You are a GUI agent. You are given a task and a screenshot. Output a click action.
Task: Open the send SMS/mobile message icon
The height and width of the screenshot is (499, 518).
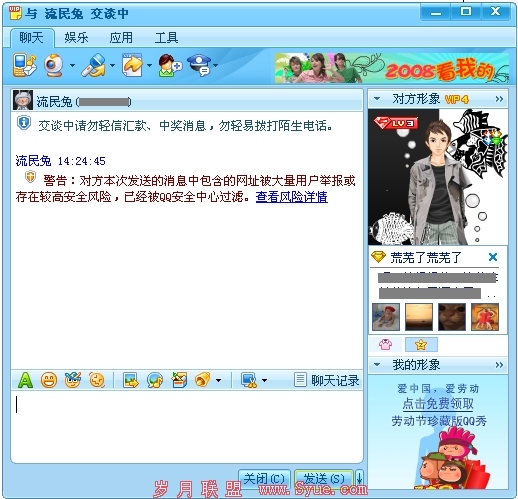(24, 65)
